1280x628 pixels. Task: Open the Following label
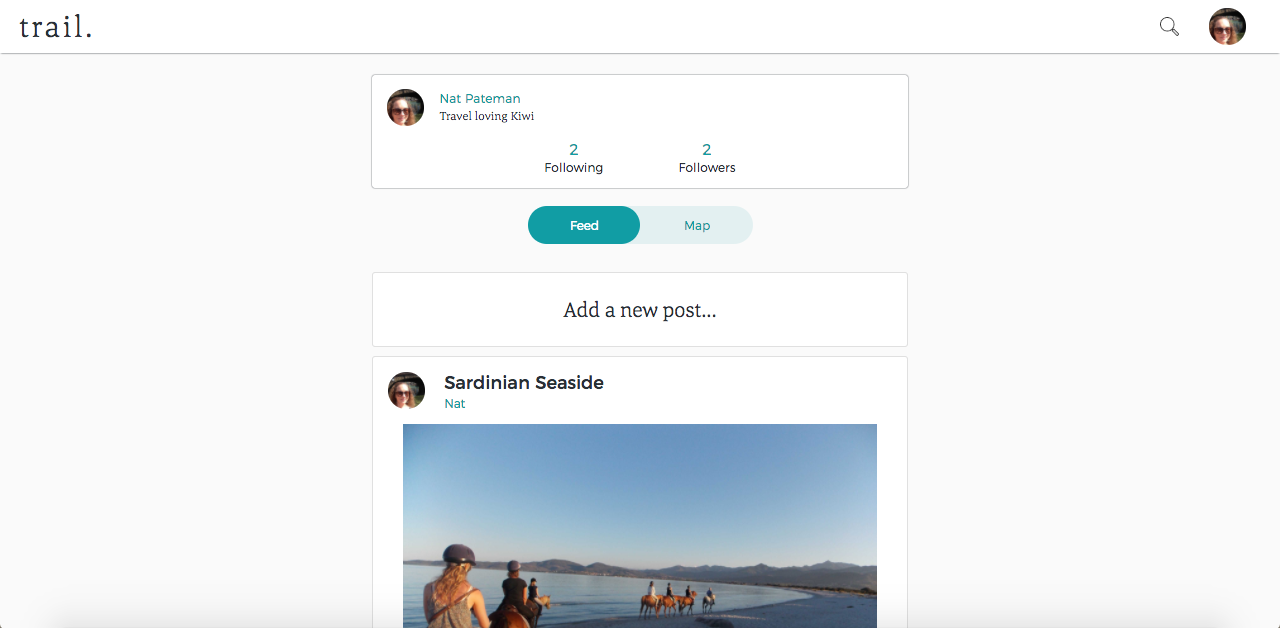pos(574,168)
